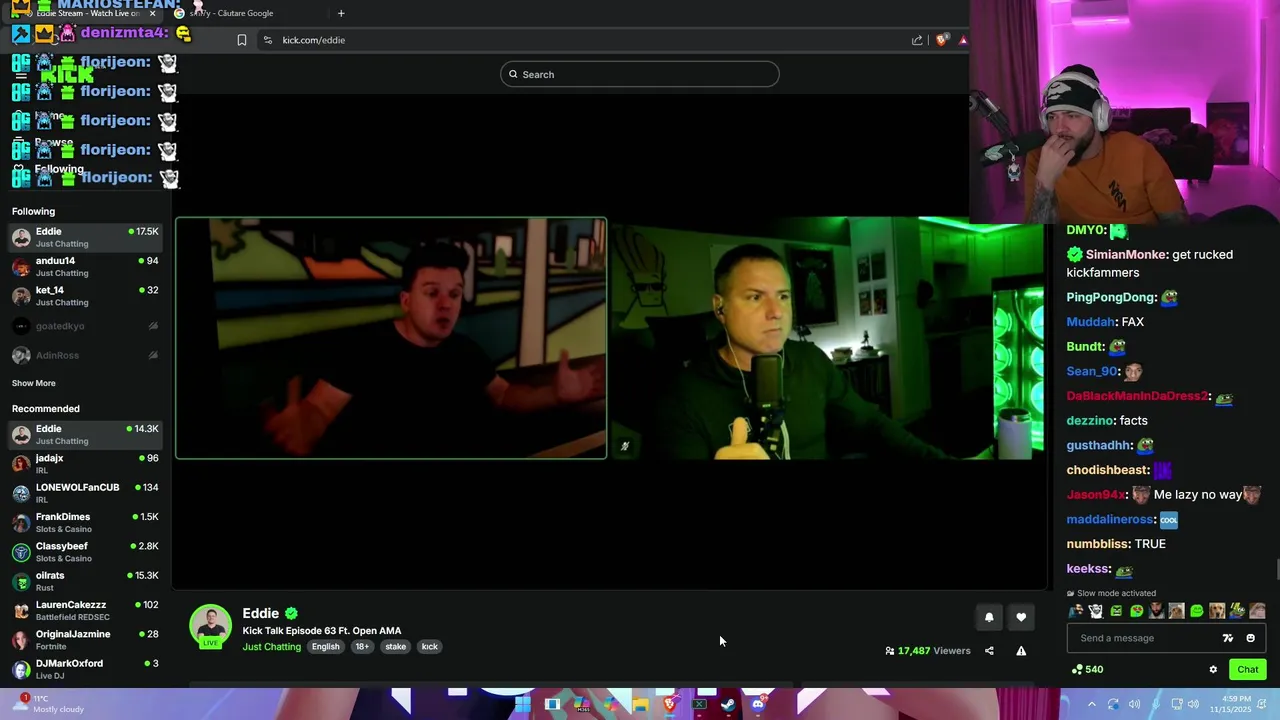Viewport: 1280px width, 720px height.
Task: Open oilrats recommended channel
Action: point(85,581)
